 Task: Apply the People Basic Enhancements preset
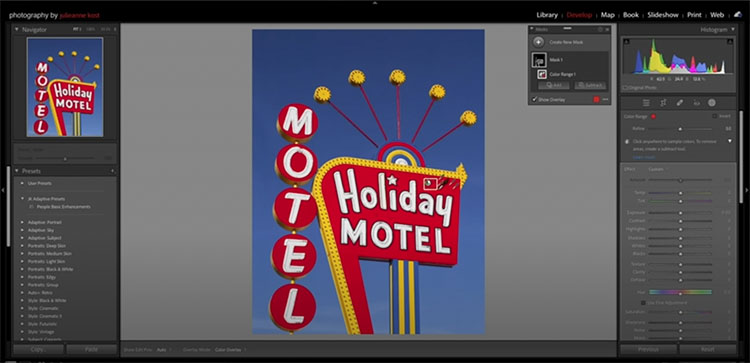[64, 207]
